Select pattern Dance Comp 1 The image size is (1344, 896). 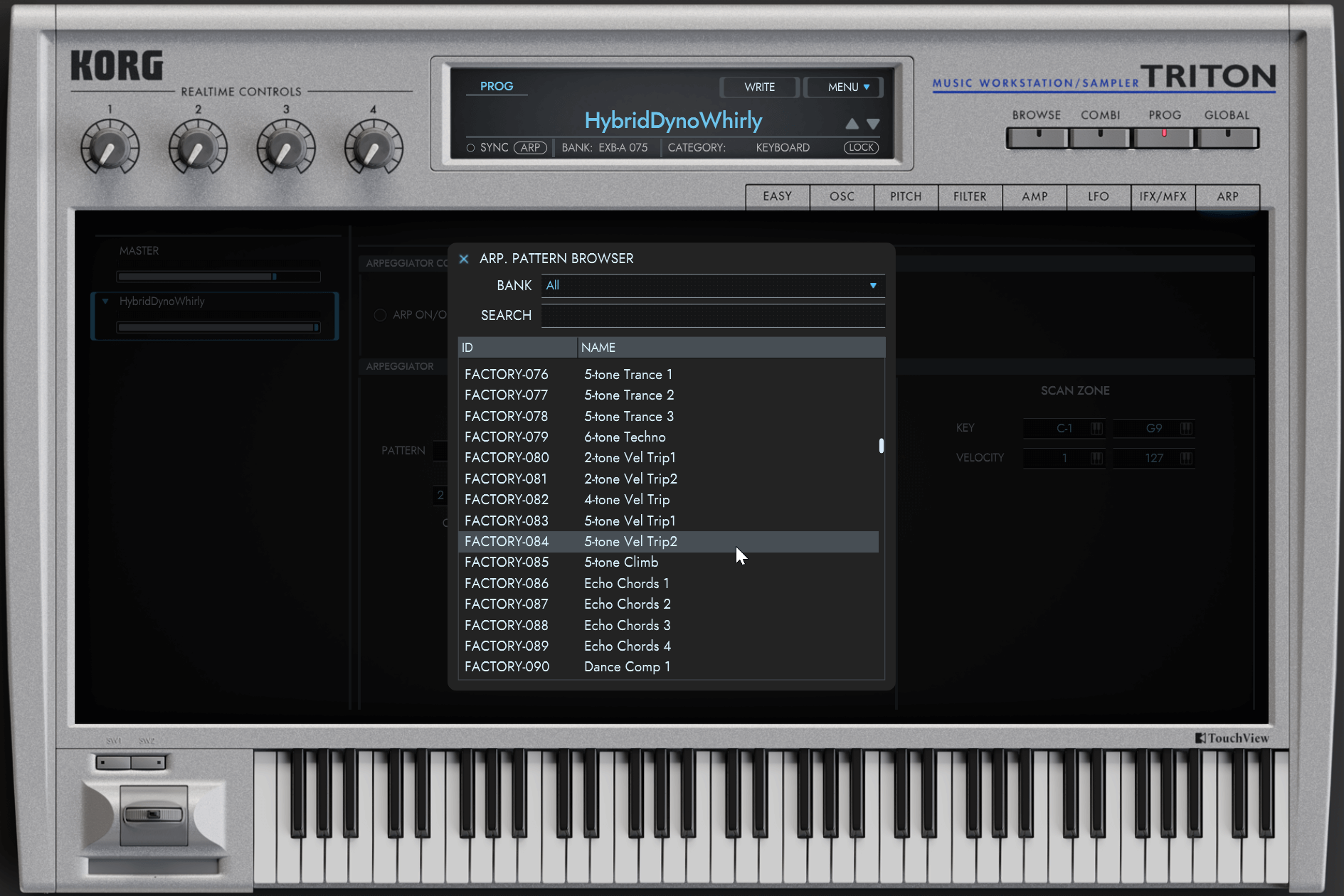[668, 666]
